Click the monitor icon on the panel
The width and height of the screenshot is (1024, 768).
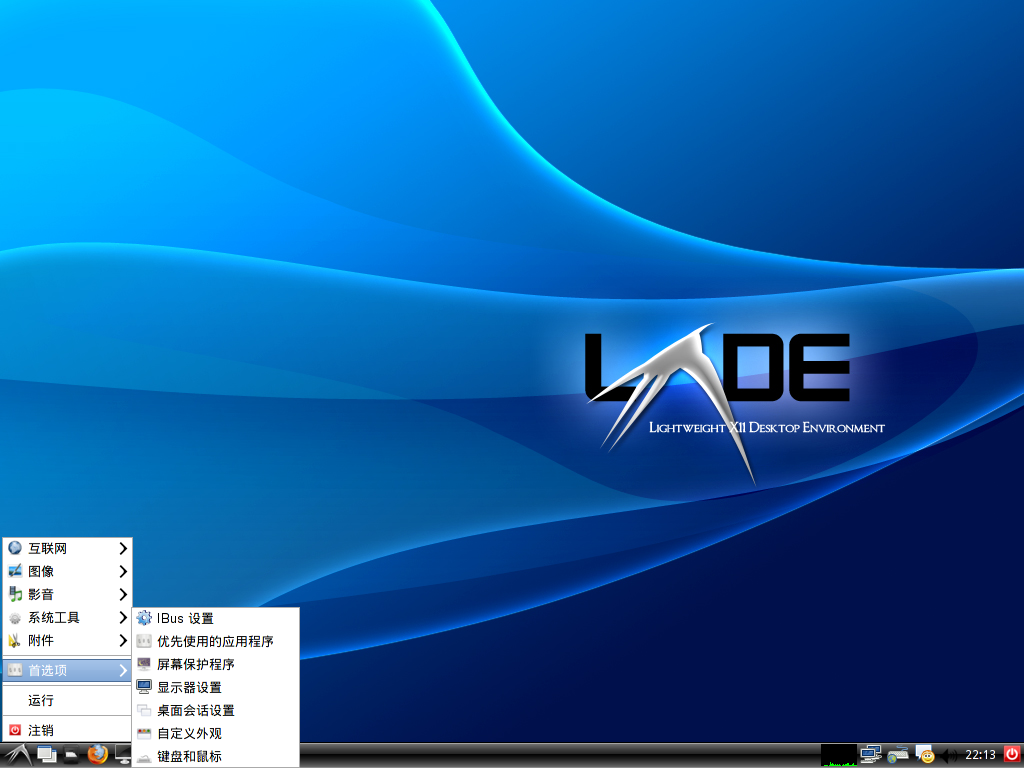[123, 755]
